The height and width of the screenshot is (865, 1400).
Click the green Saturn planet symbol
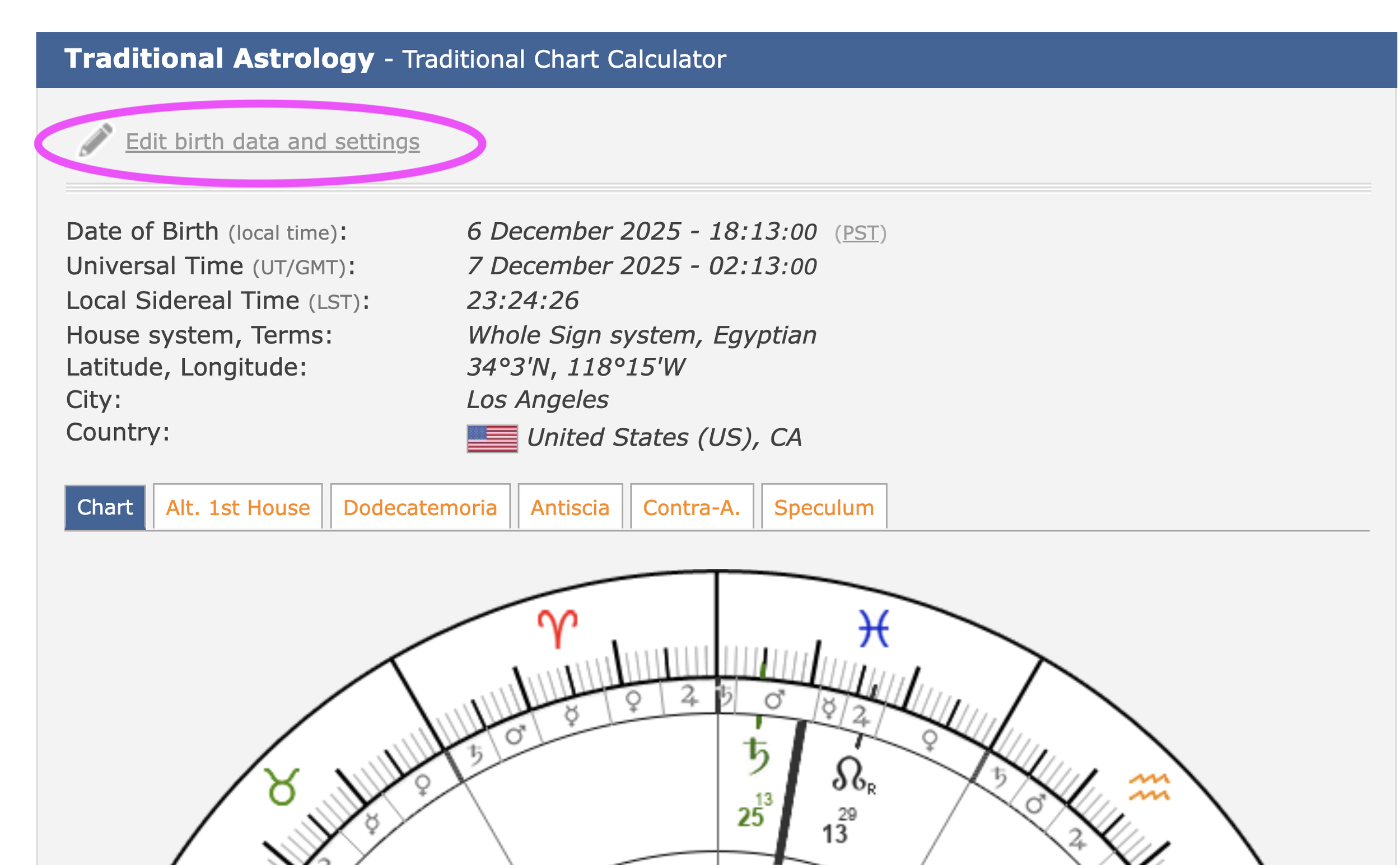[758, 756]
